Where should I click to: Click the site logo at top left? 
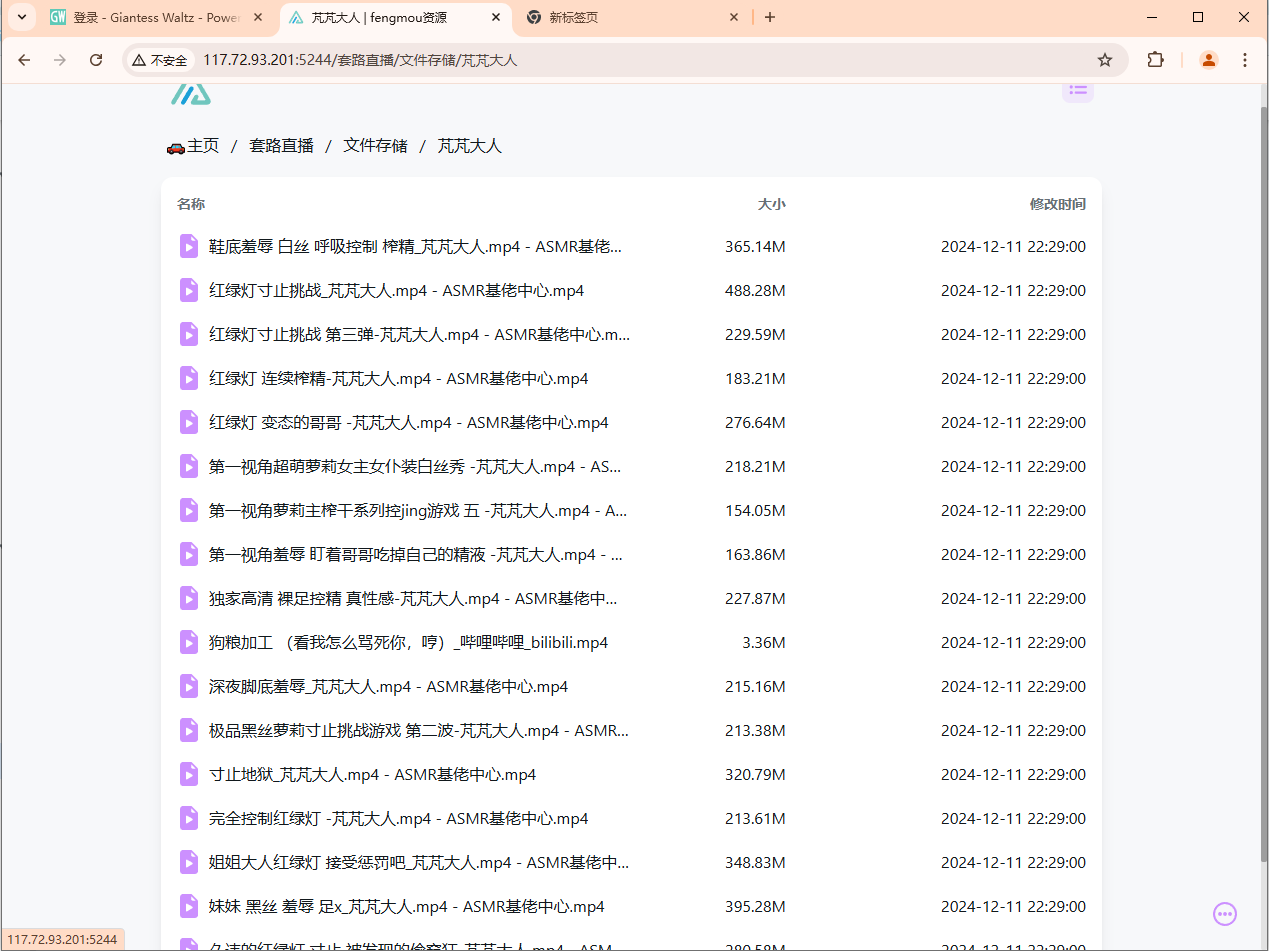coord(190,95)
